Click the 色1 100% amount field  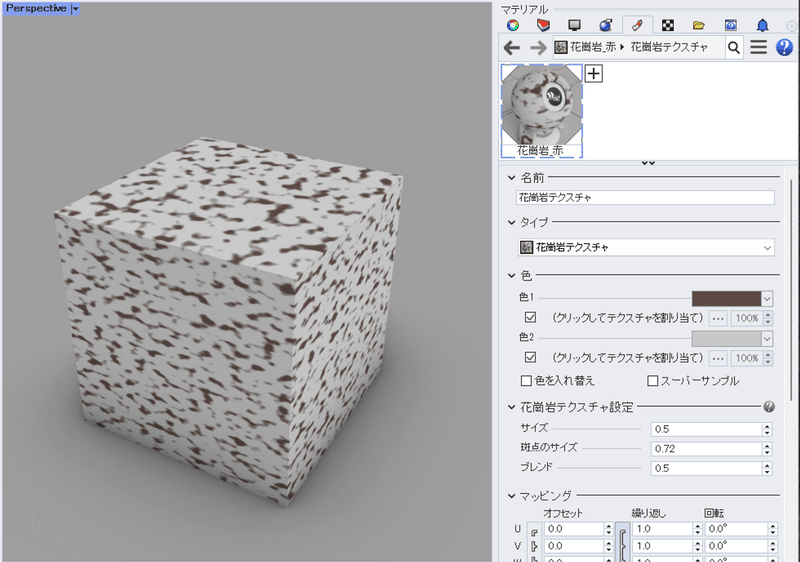click(747, 318)
